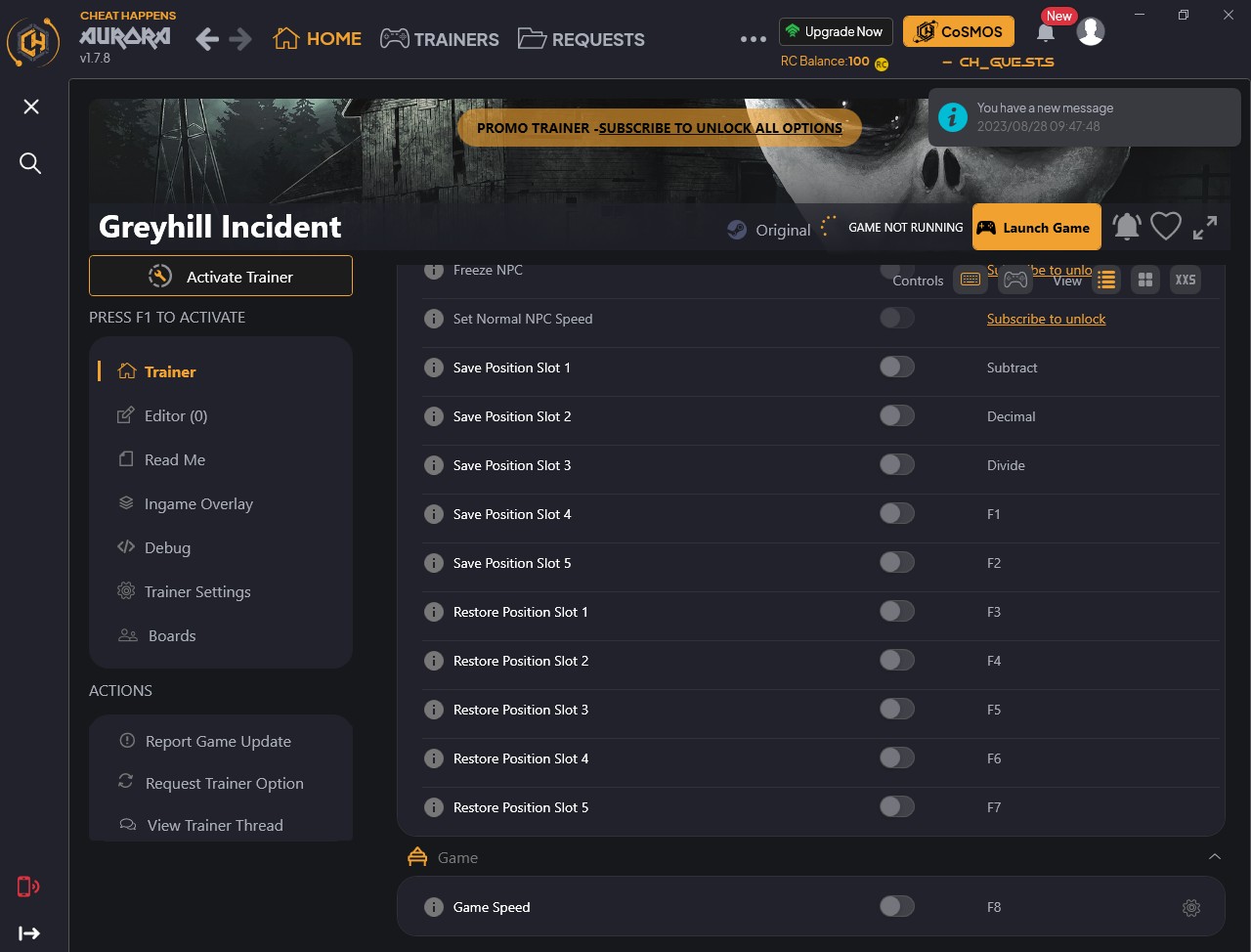
Task: Toggle Restore Position Slot 4
Action: tap(896, 757)
